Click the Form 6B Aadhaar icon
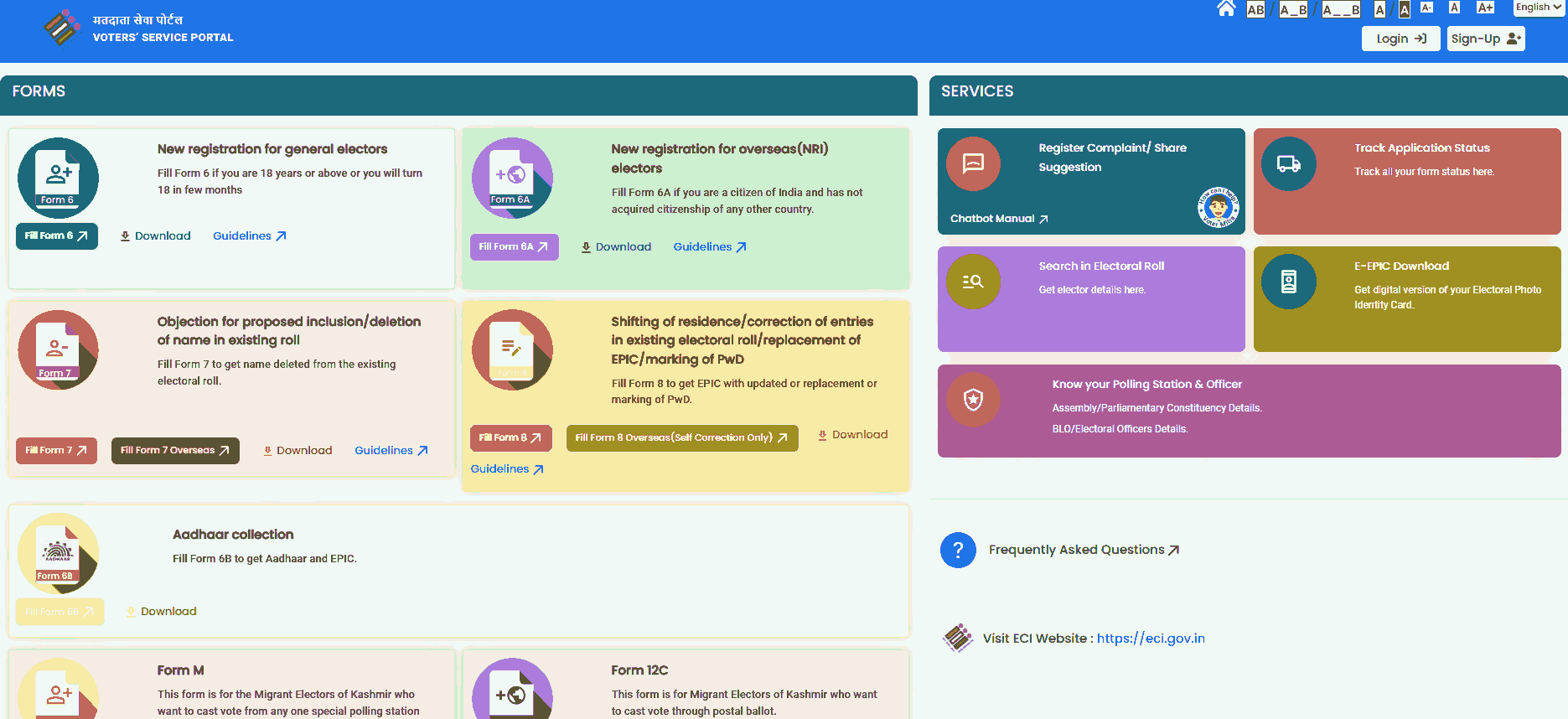 58,553
